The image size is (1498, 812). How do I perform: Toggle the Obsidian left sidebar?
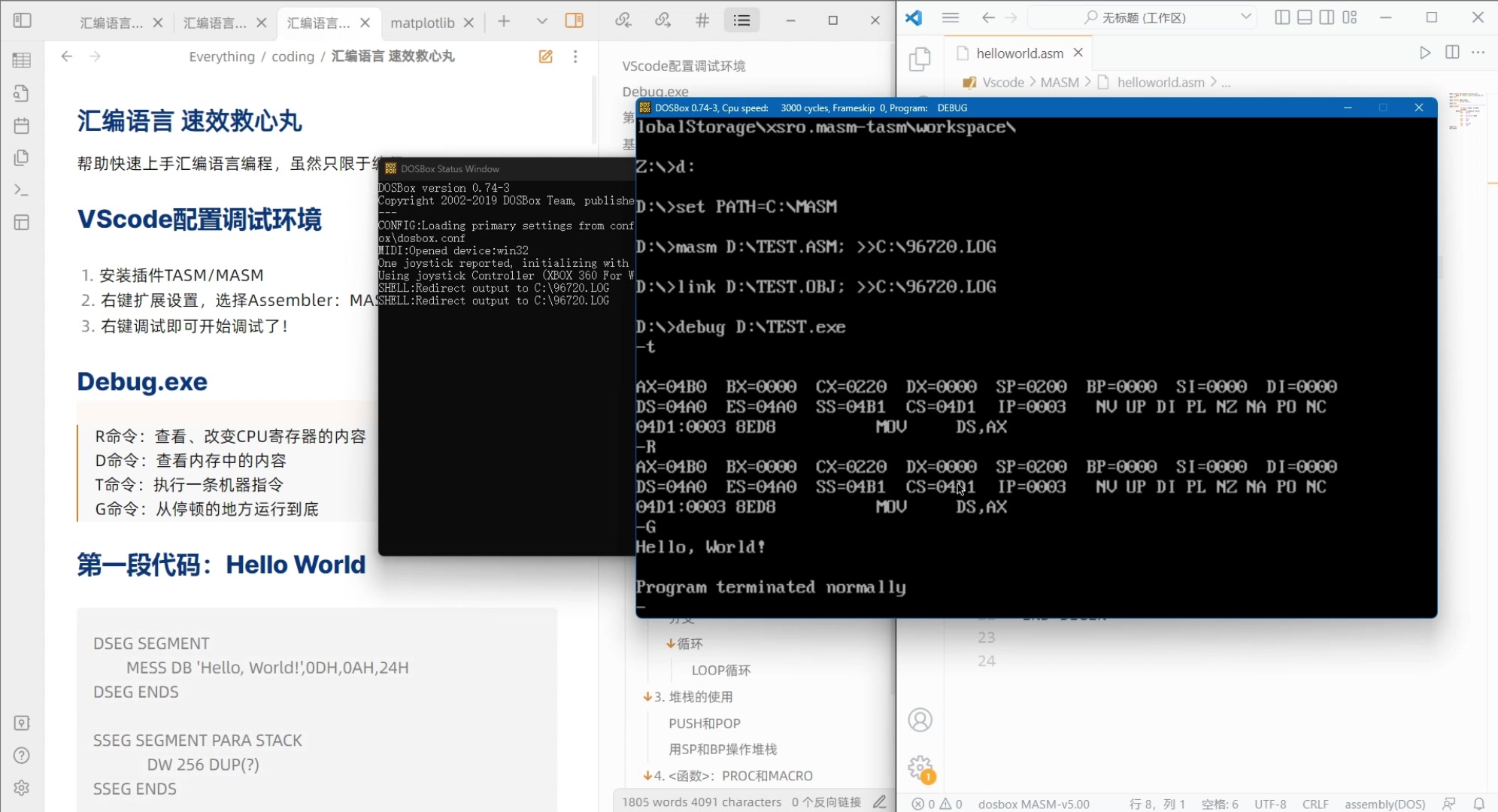(x=23, y=20)
